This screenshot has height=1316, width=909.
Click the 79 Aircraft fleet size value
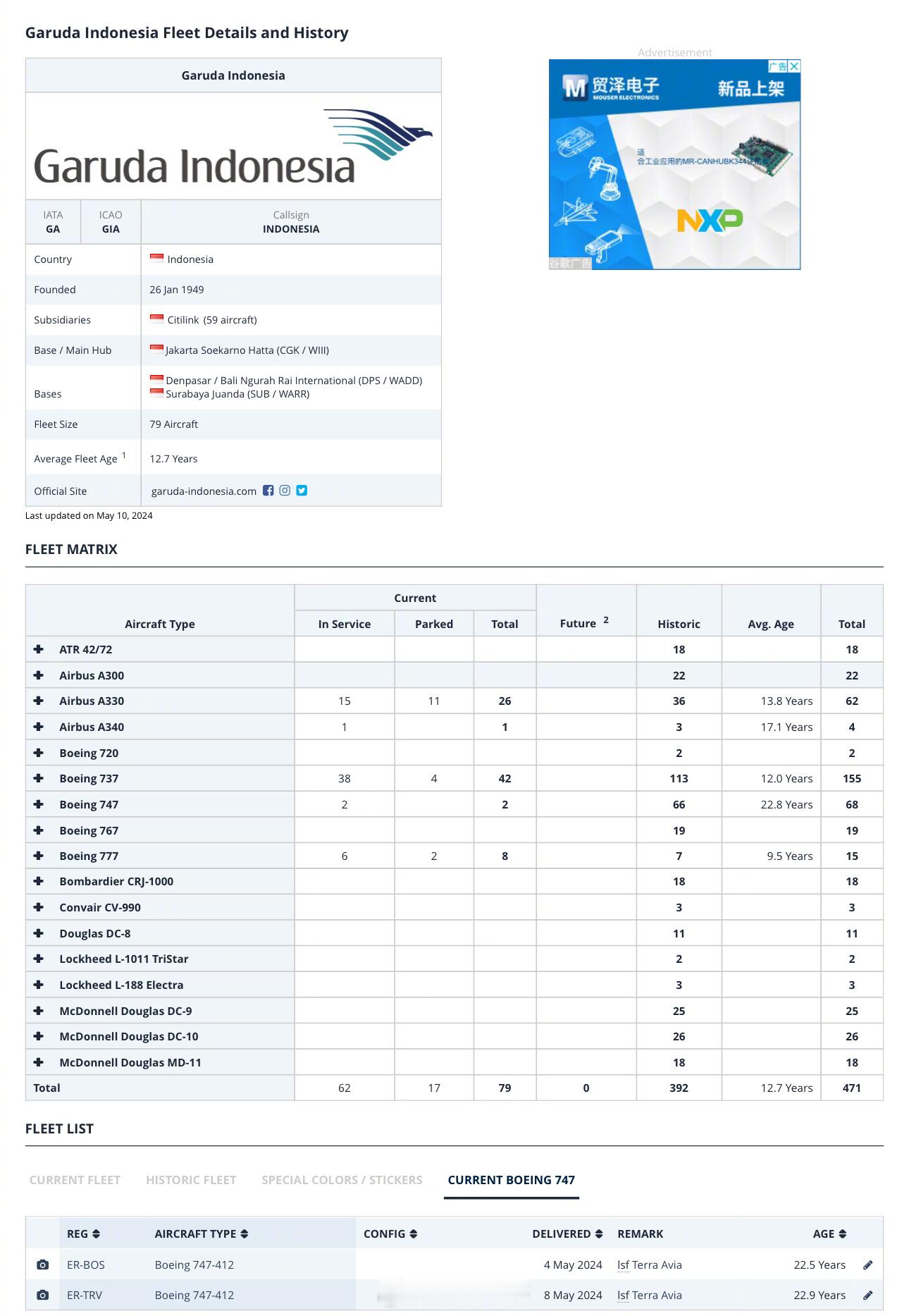173,424
